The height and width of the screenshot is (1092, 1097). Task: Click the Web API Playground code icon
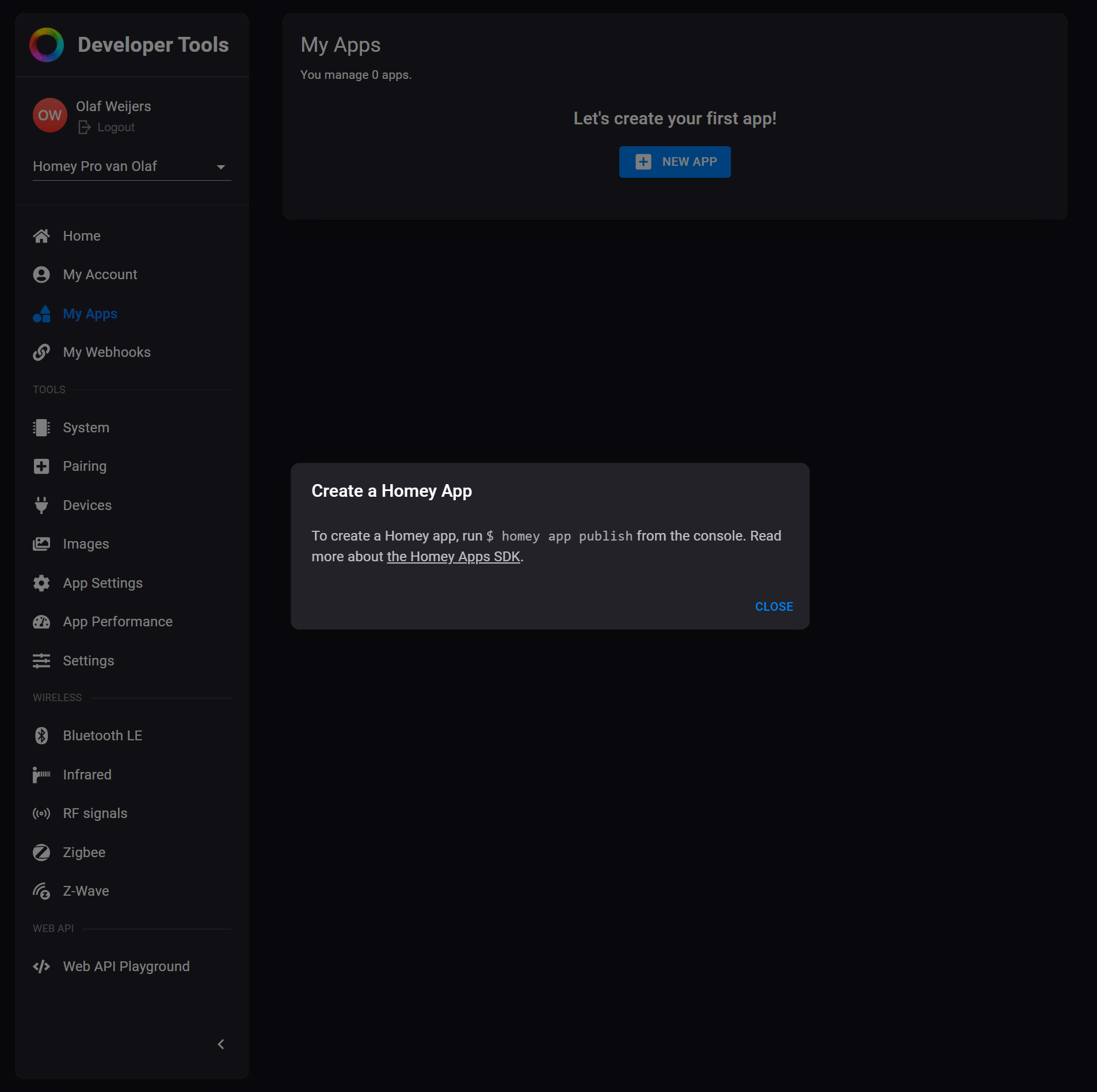point(41,967)
